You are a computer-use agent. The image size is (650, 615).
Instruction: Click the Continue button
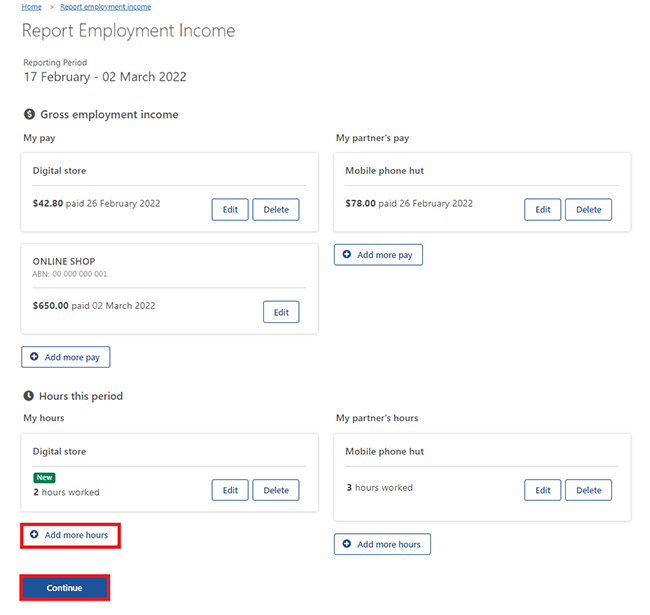[65, 588]
